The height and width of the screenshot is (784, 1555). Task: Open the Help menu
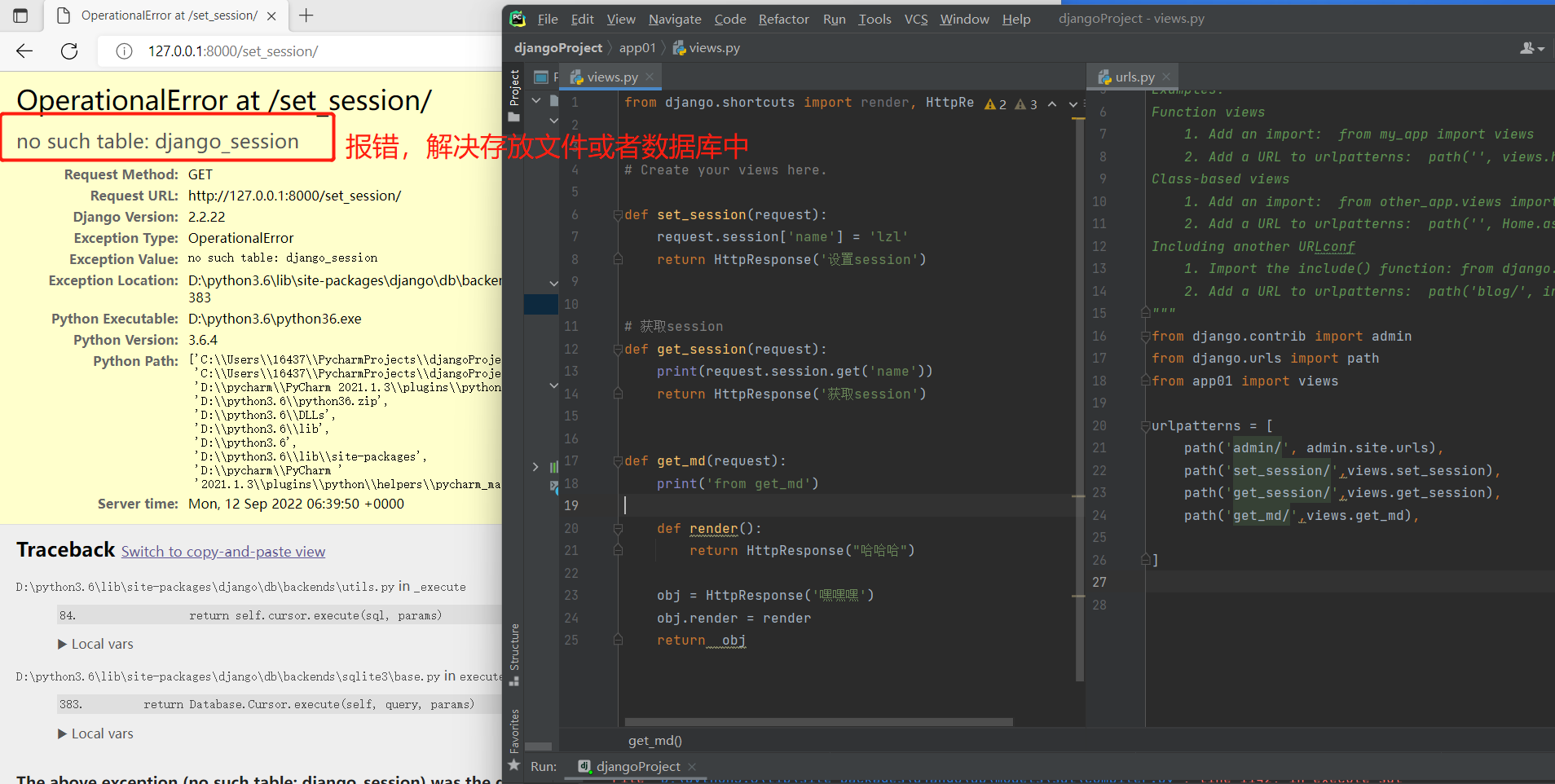tap(1016, 19)
